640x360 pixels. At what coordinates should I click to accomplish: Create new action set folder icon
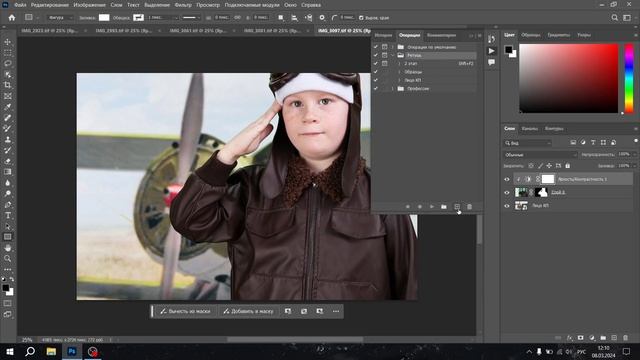(x=444, y=207)
